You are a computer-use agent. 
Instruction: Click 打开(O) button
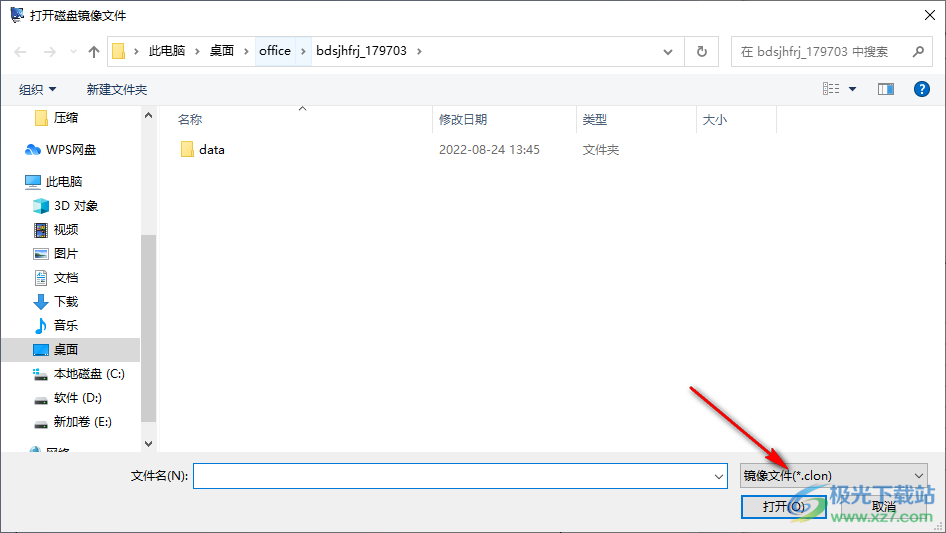coord(784,506)
